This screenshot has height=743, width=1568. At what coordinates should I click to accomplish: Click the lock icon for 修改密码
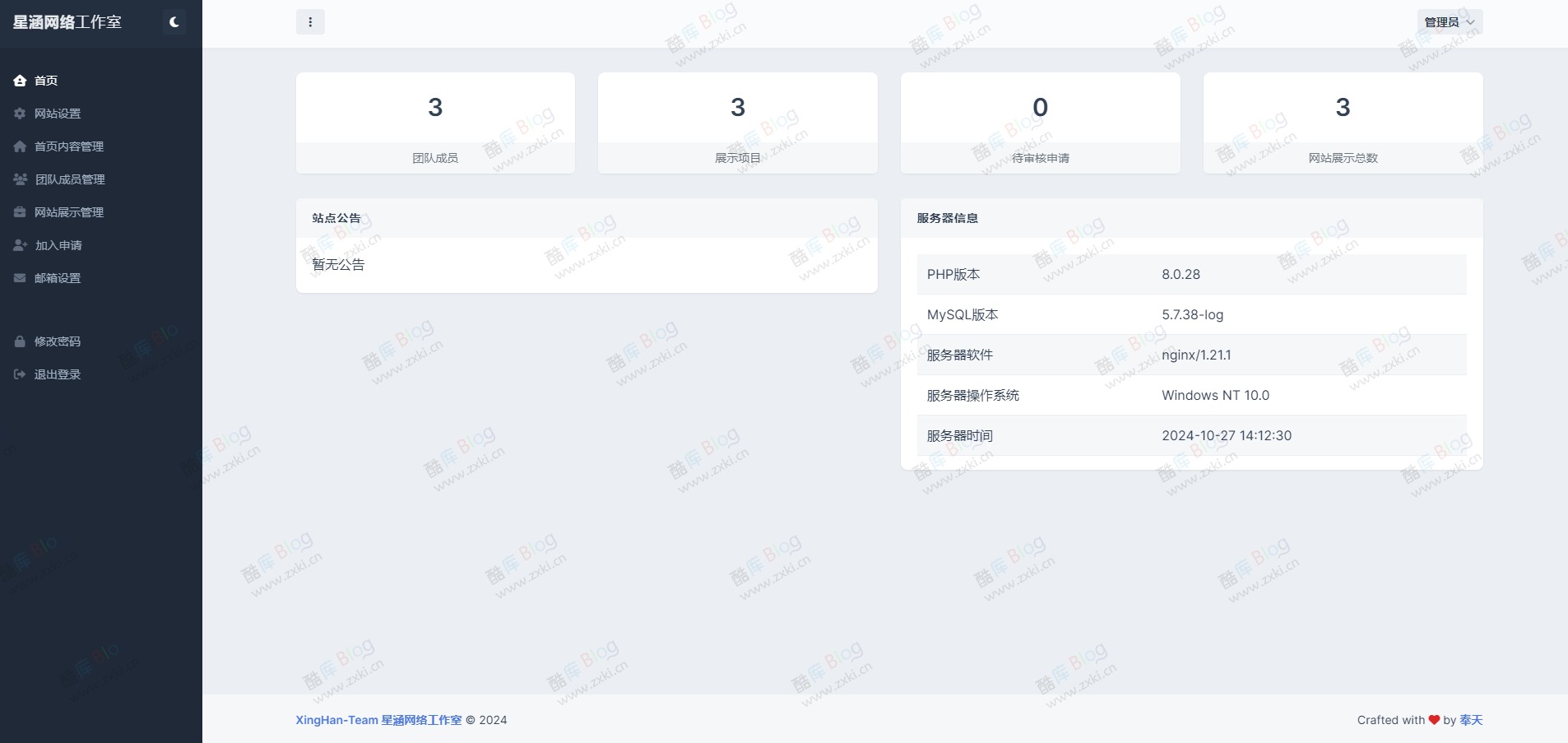(20, 341)
